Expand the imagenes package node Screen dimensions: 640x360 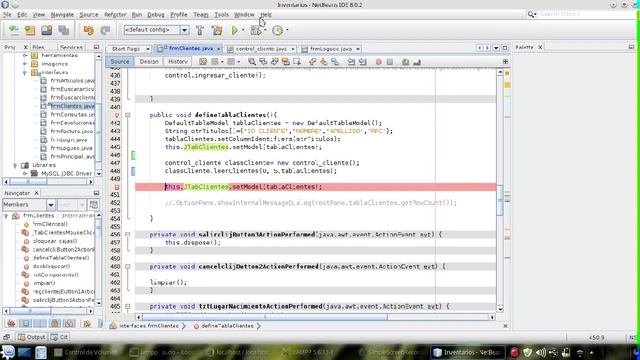pos(25,64)
